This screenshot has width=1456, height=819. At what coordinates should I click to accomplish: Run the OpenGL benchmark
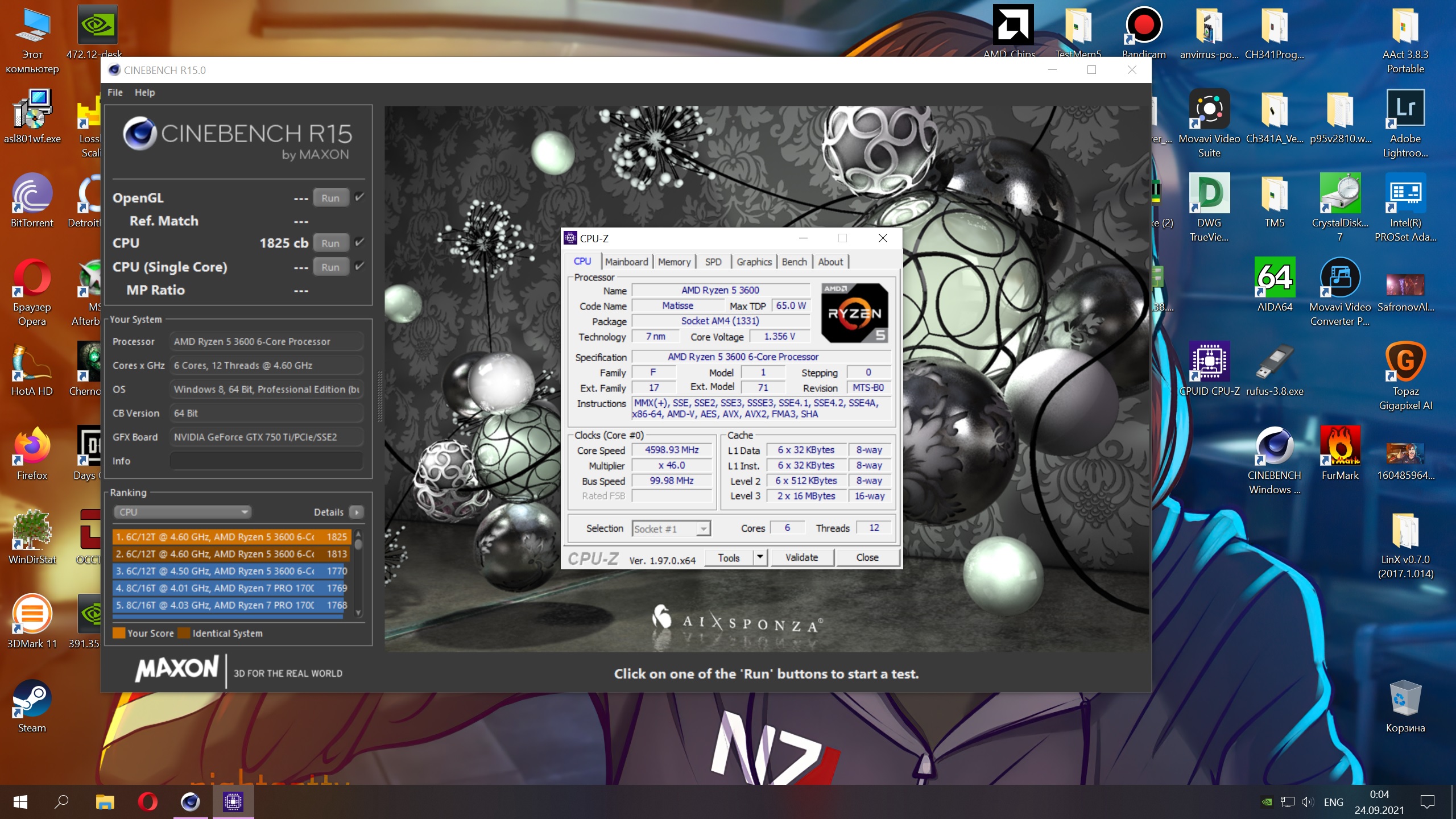pyautogui.click(x=330, y=198)
